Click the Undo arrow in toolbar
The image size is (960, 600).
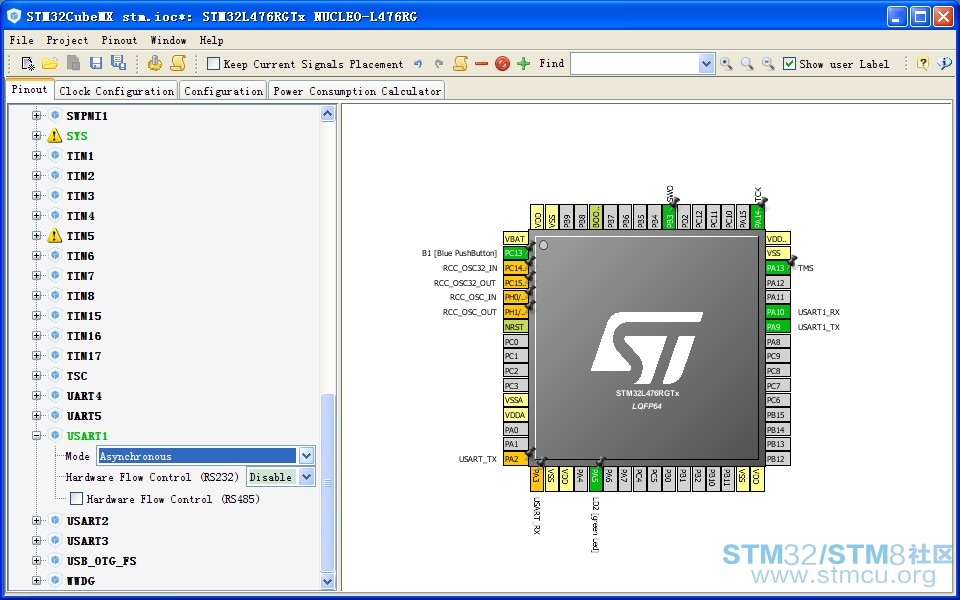click(x=418, y=64)
